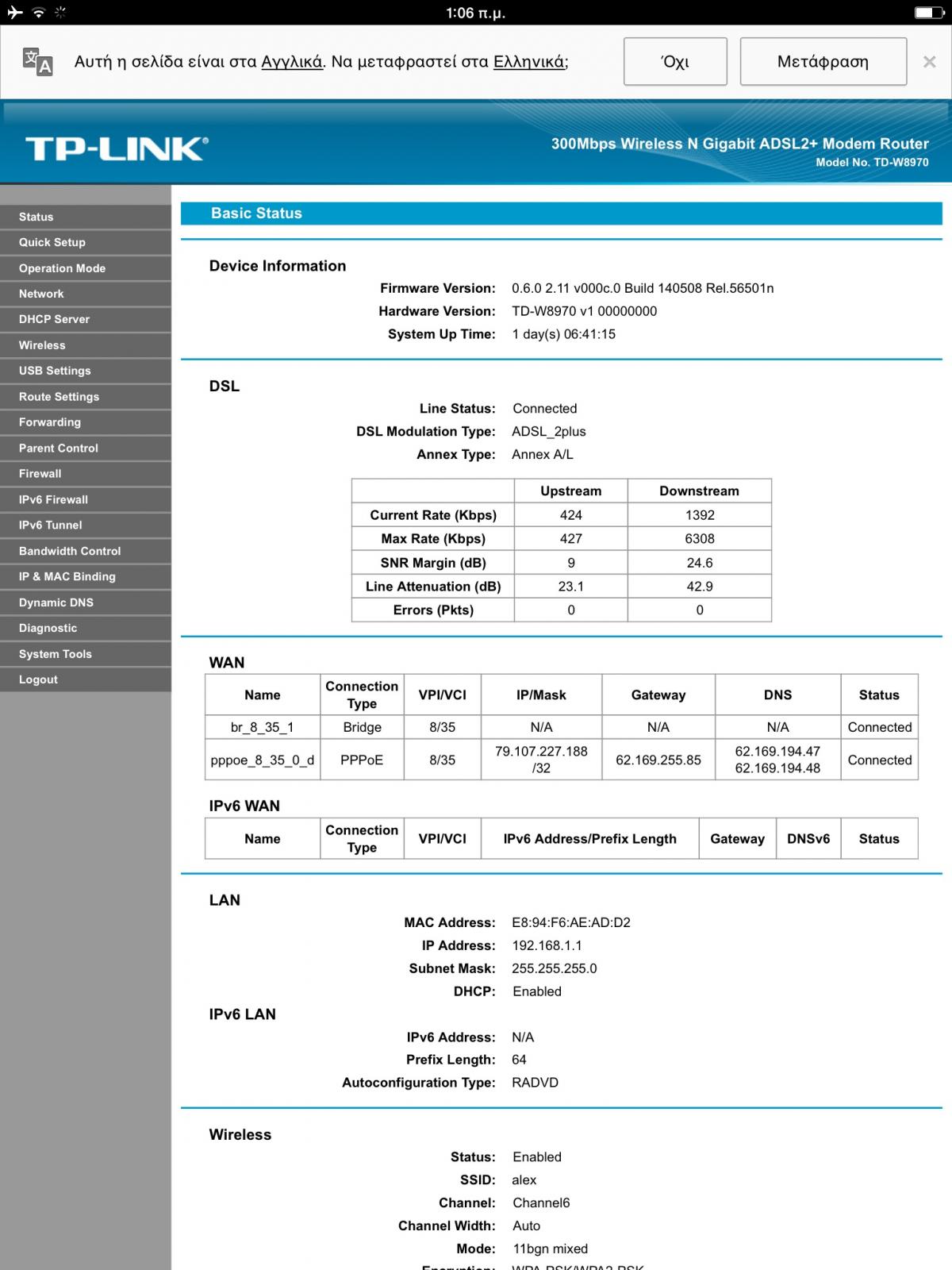Open Parent Control settings
Image resolution: width=952 pixels, height=1270 pixels.
click(x=86, y=448)
